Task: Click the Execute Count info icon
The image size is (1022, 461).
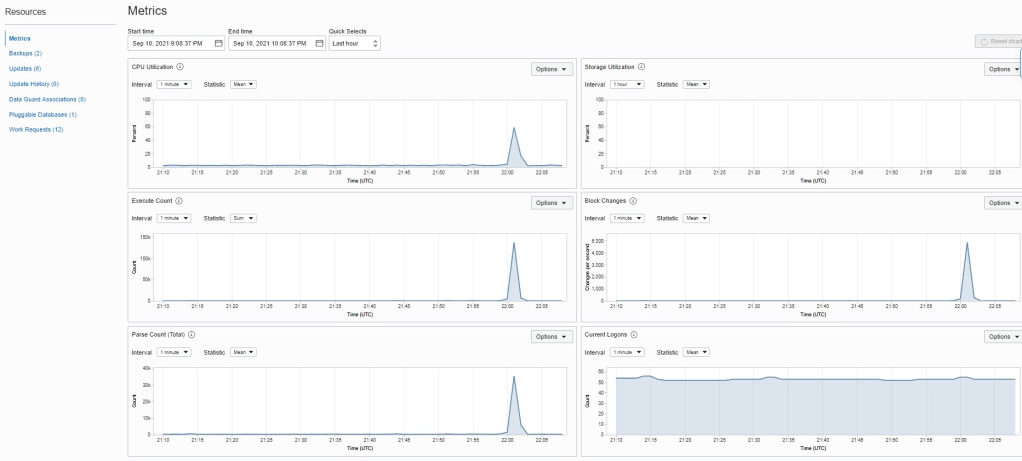Action: pyautogui.click(x=179, y=201)
